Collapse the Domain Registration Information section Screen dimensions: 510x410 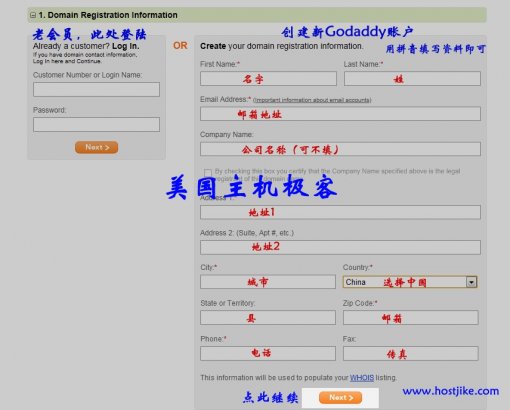tap(33, 15)
